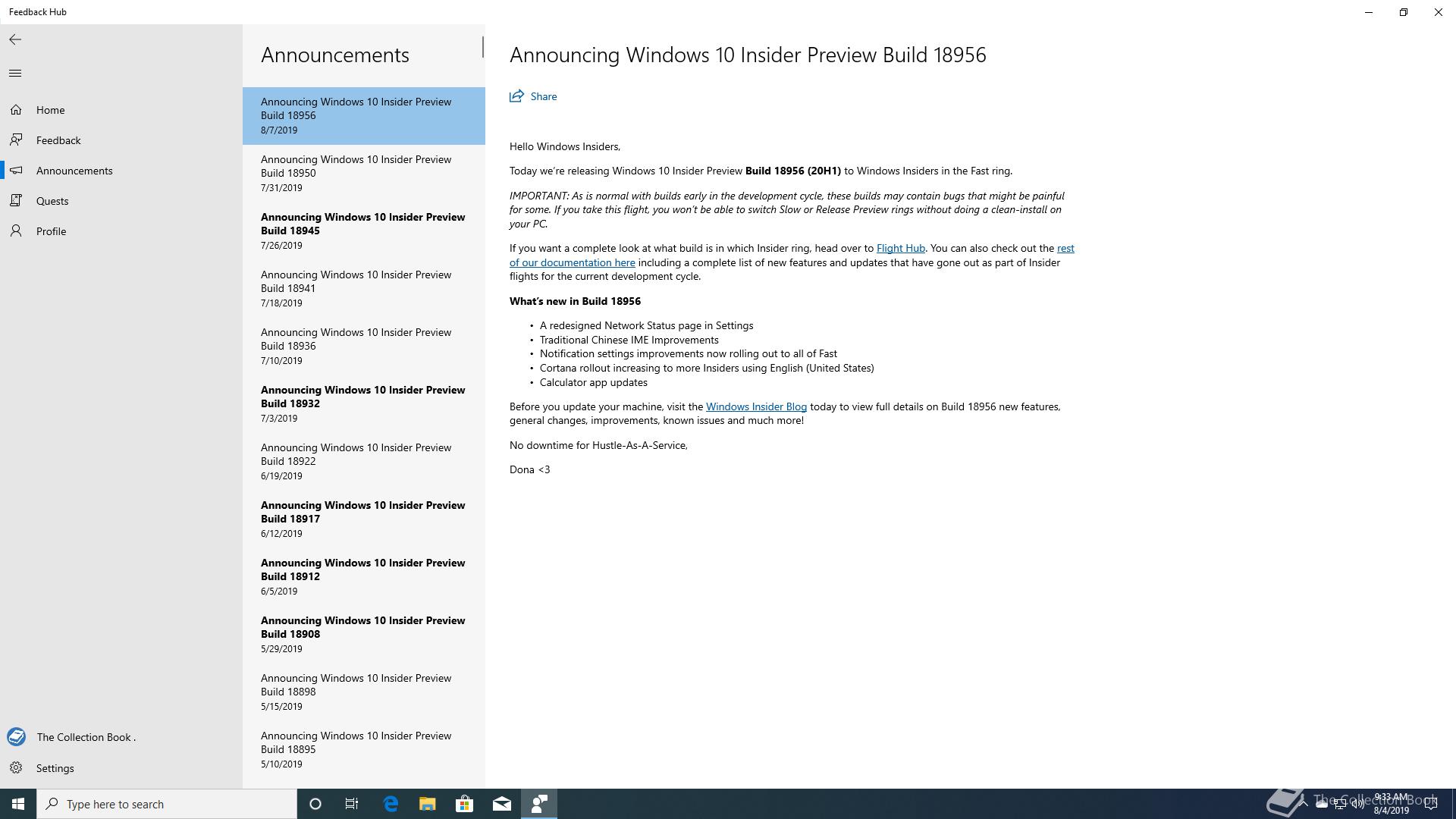The width and height of the screenshot is (1456, 819).
Task: Open Feedback via its person icon
Action: click(x=16, y=140)
